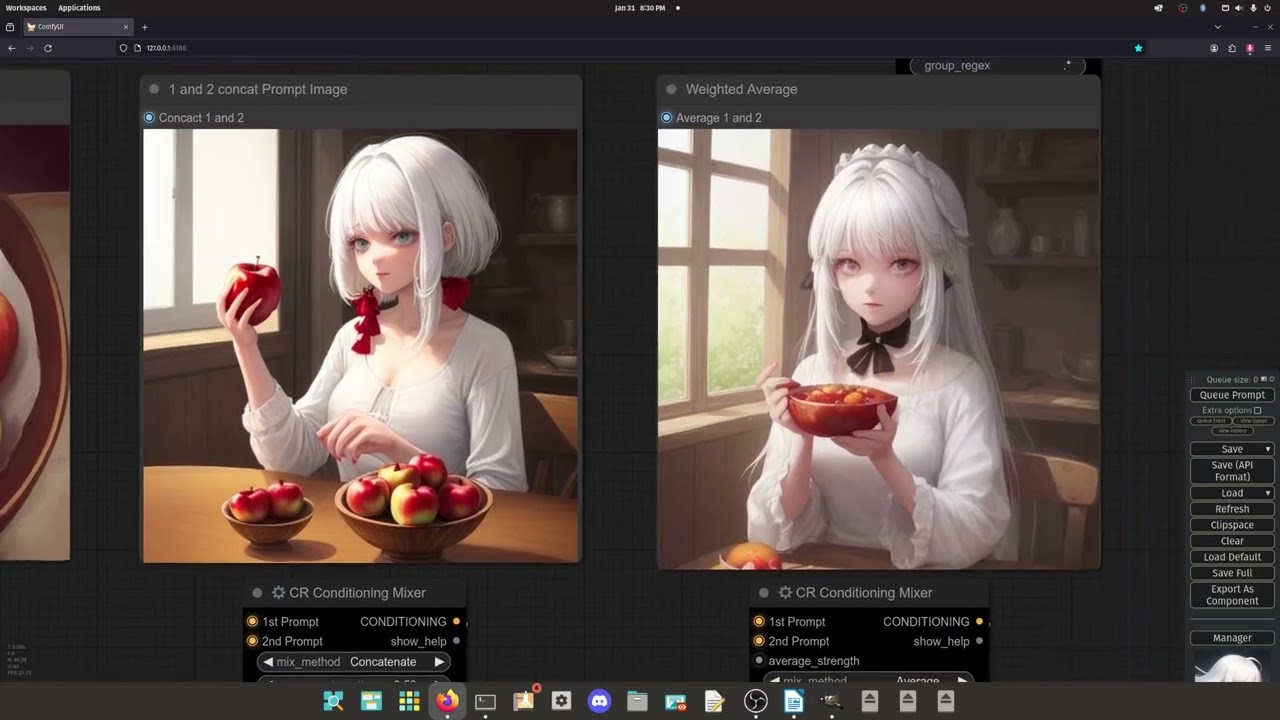The height and width of the screenshot is (720, 1280).
Task: Click the Clipspace button
Action: coord(1232,525)
